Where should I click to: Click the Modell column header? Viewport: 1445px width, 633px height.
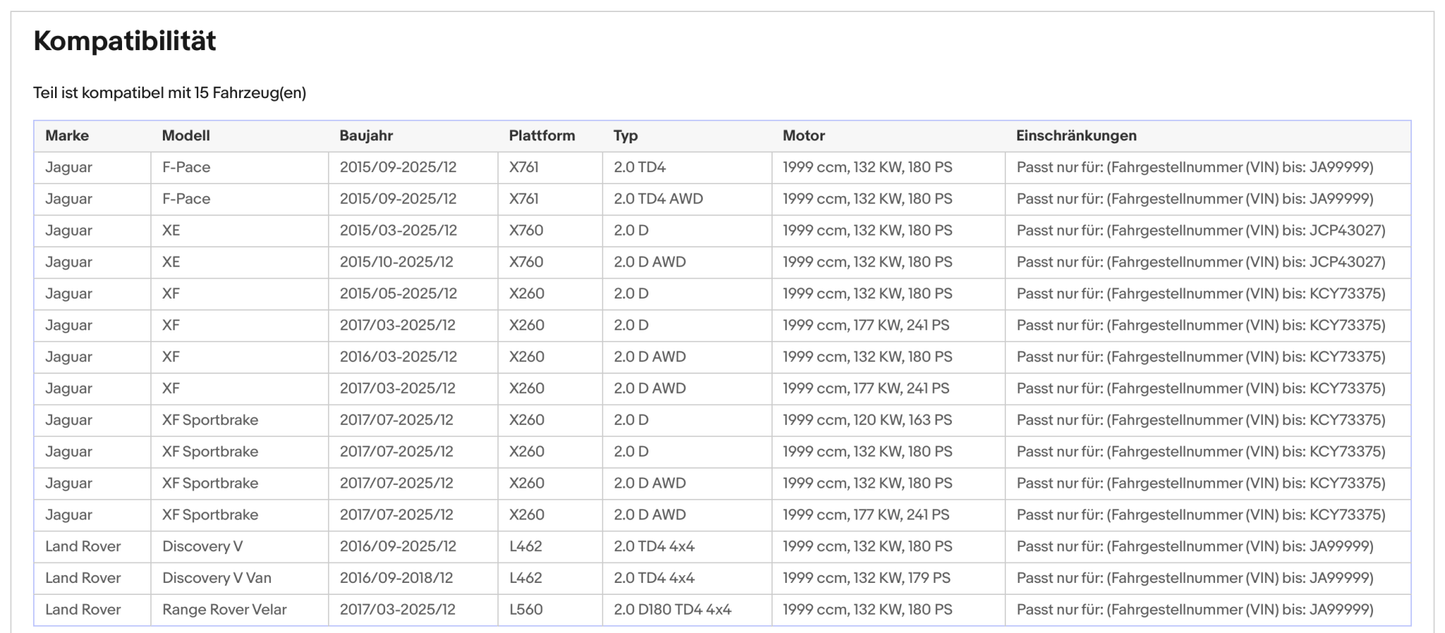pyautogui.click(x=186, y=136)
